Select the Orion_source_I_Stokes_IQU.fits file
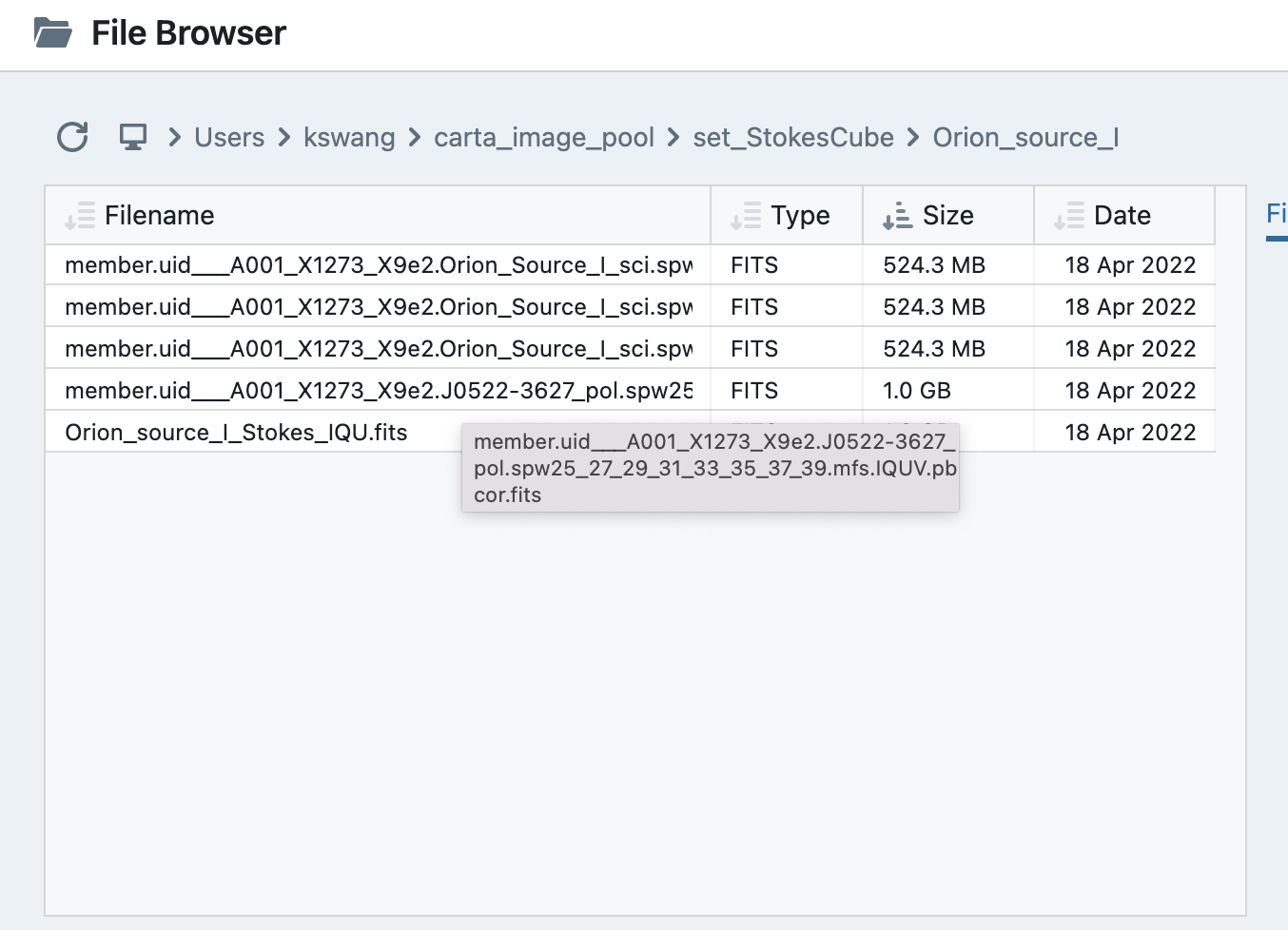This screenshot has height=930, width=1288. tap(235, 431)
